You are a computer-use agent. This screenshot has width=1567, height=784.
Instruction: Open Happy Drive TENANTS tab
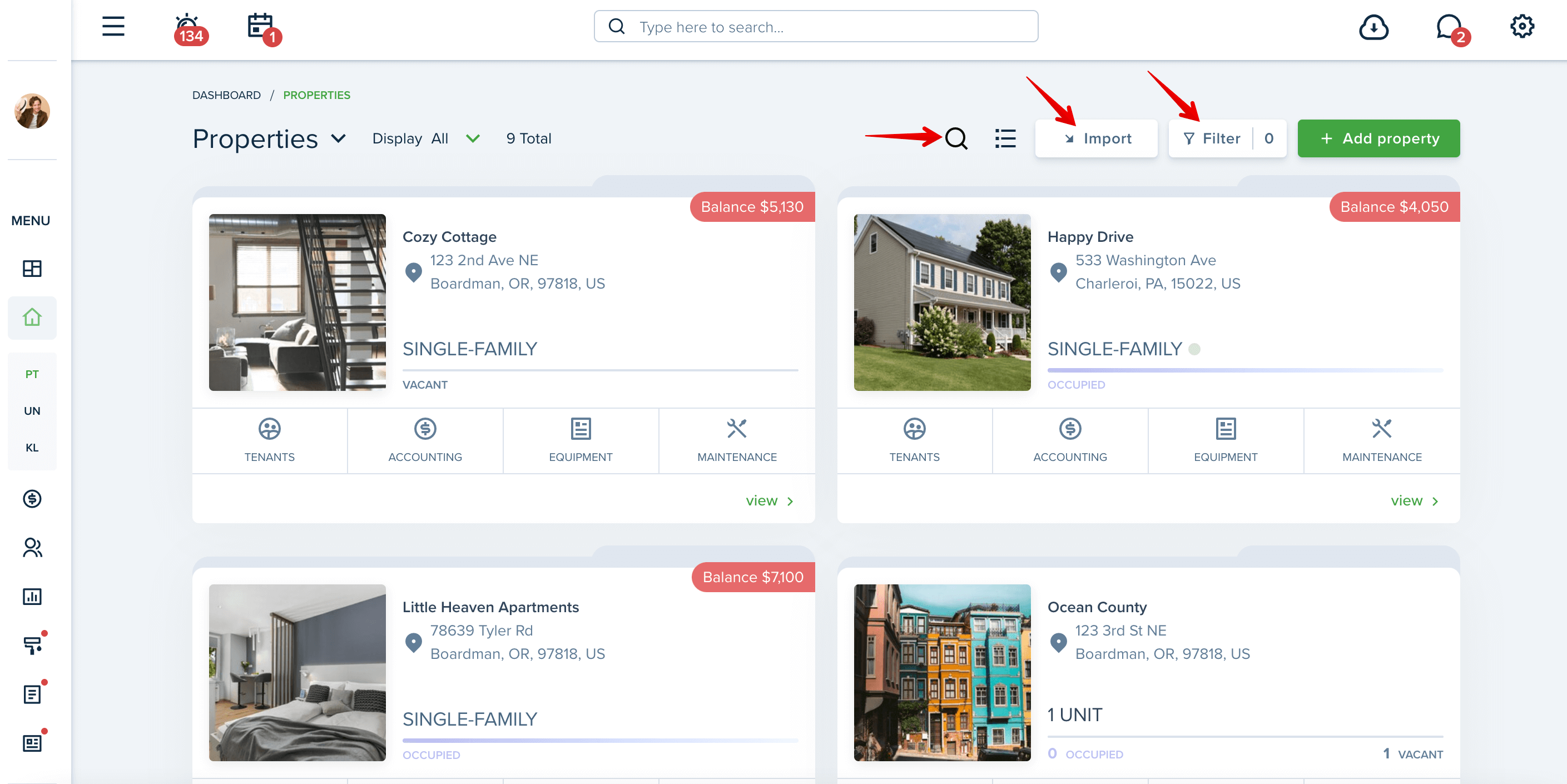coord(914,441)
